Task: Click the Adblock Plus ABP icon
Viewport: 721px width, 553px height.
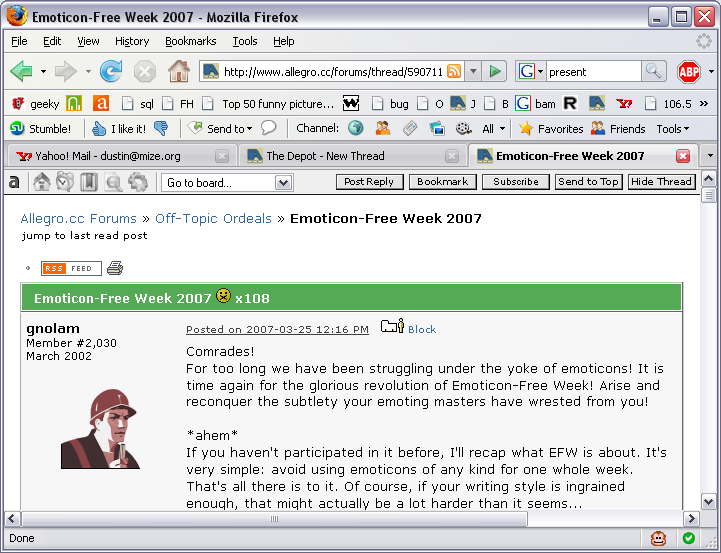Action: 688,72
